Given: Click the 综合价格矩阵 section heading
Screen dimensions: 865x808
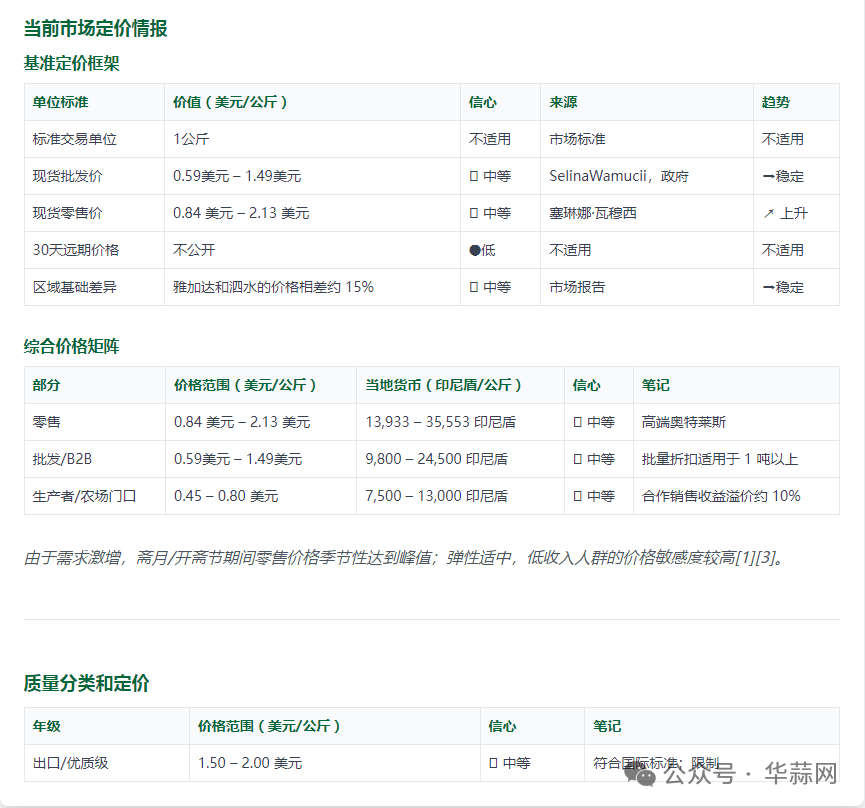Looking at the screenshot, I should click(x=67, y=345).
